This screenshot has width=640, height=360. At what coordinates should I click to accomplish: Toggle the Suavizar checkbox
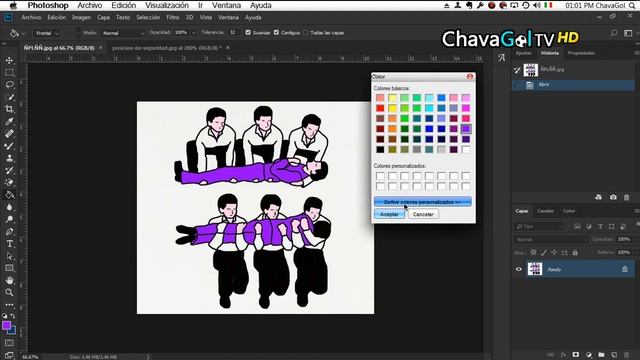pyautogui.click(x=248, y=32)
